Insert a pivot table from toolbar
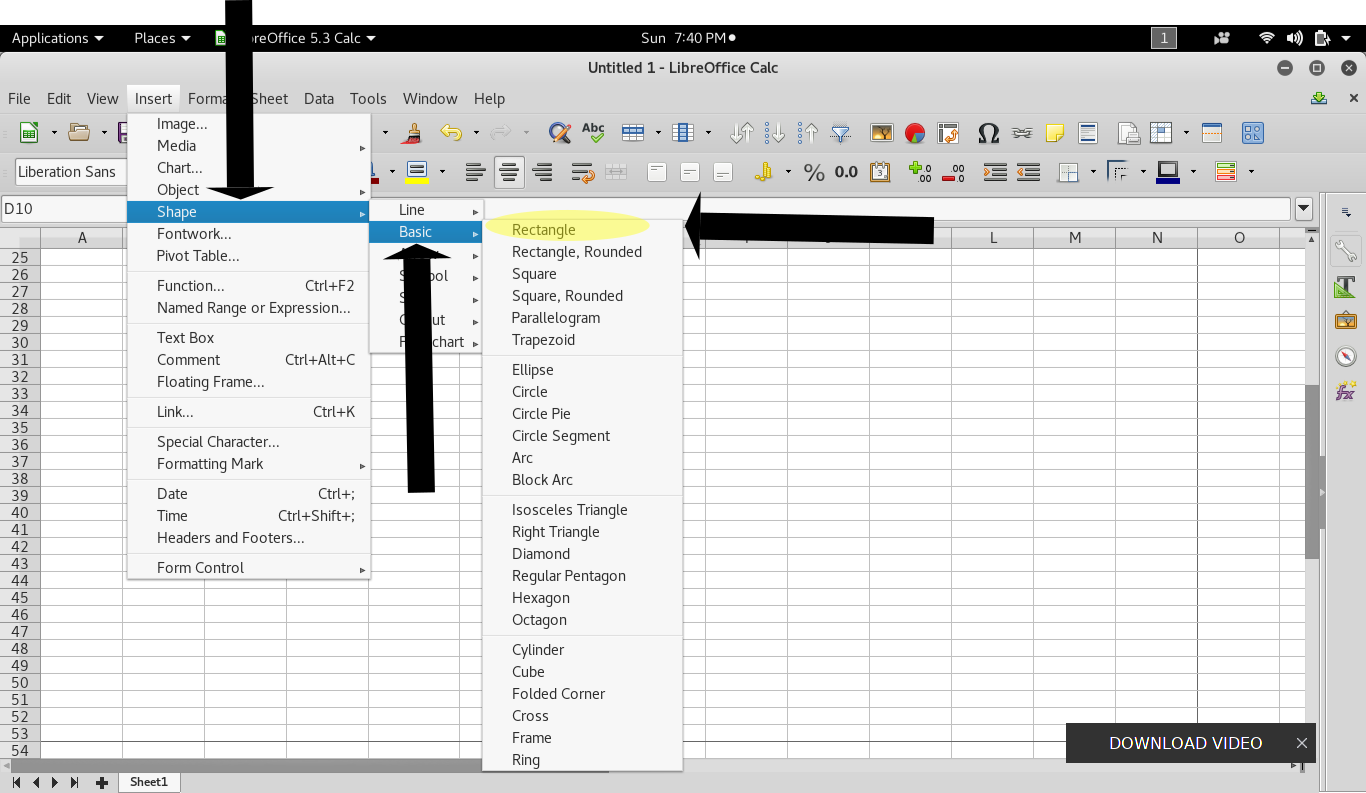The width and height of the screenshot is (1366, 793). (x=948, y=132)
